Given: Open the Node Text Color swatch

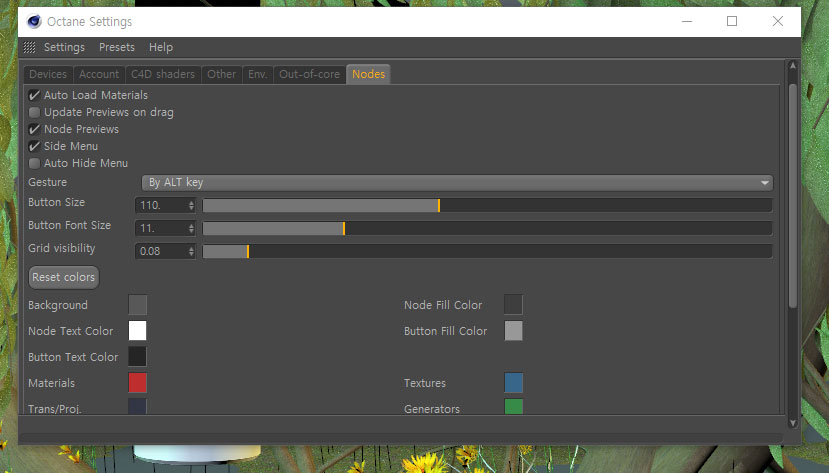Looking at the screenshot, I should coord(137,331).
